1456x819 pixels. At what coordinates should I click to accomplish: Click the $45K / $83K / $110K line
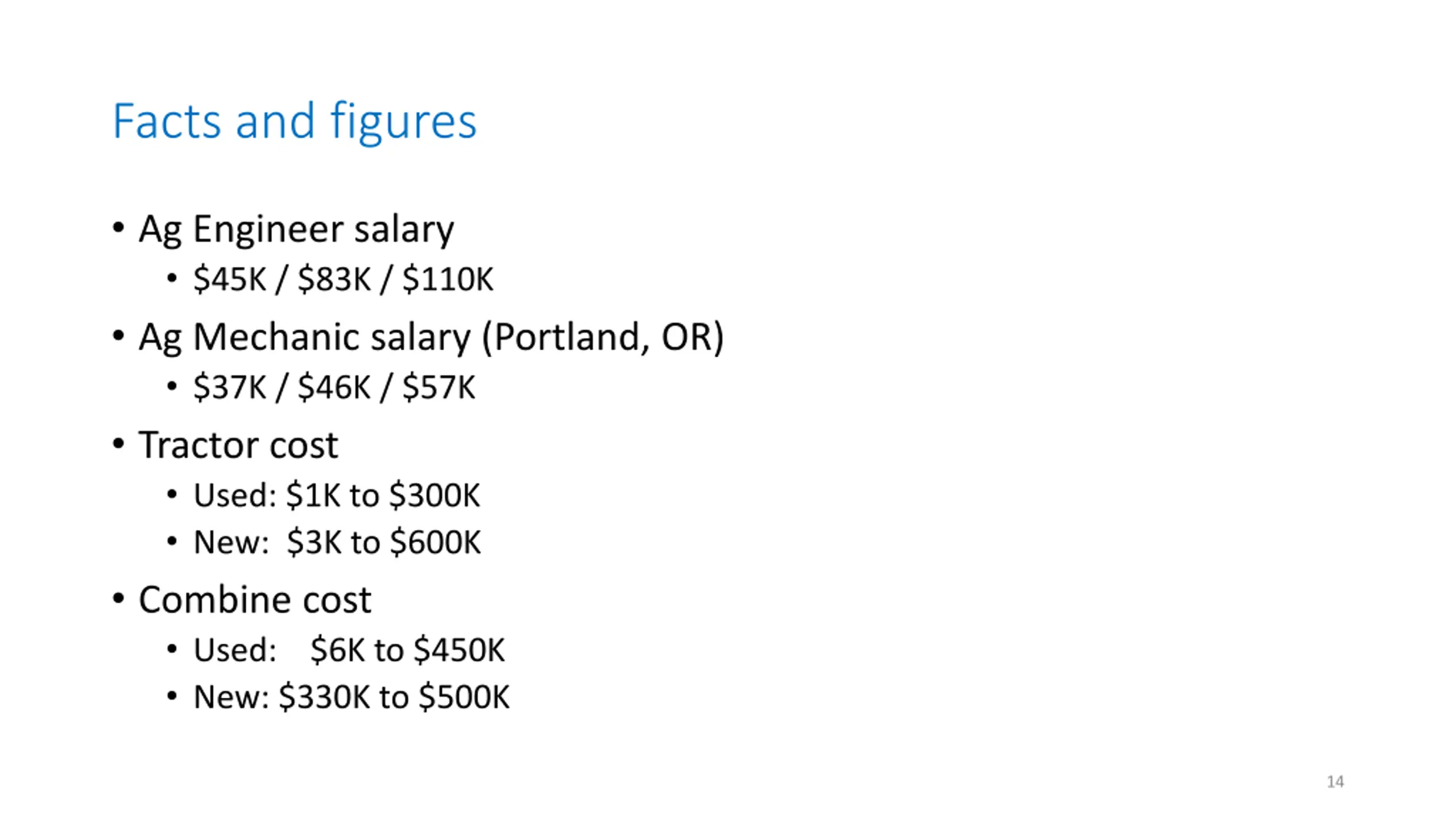pyautogui.click(x=344, y=280)
